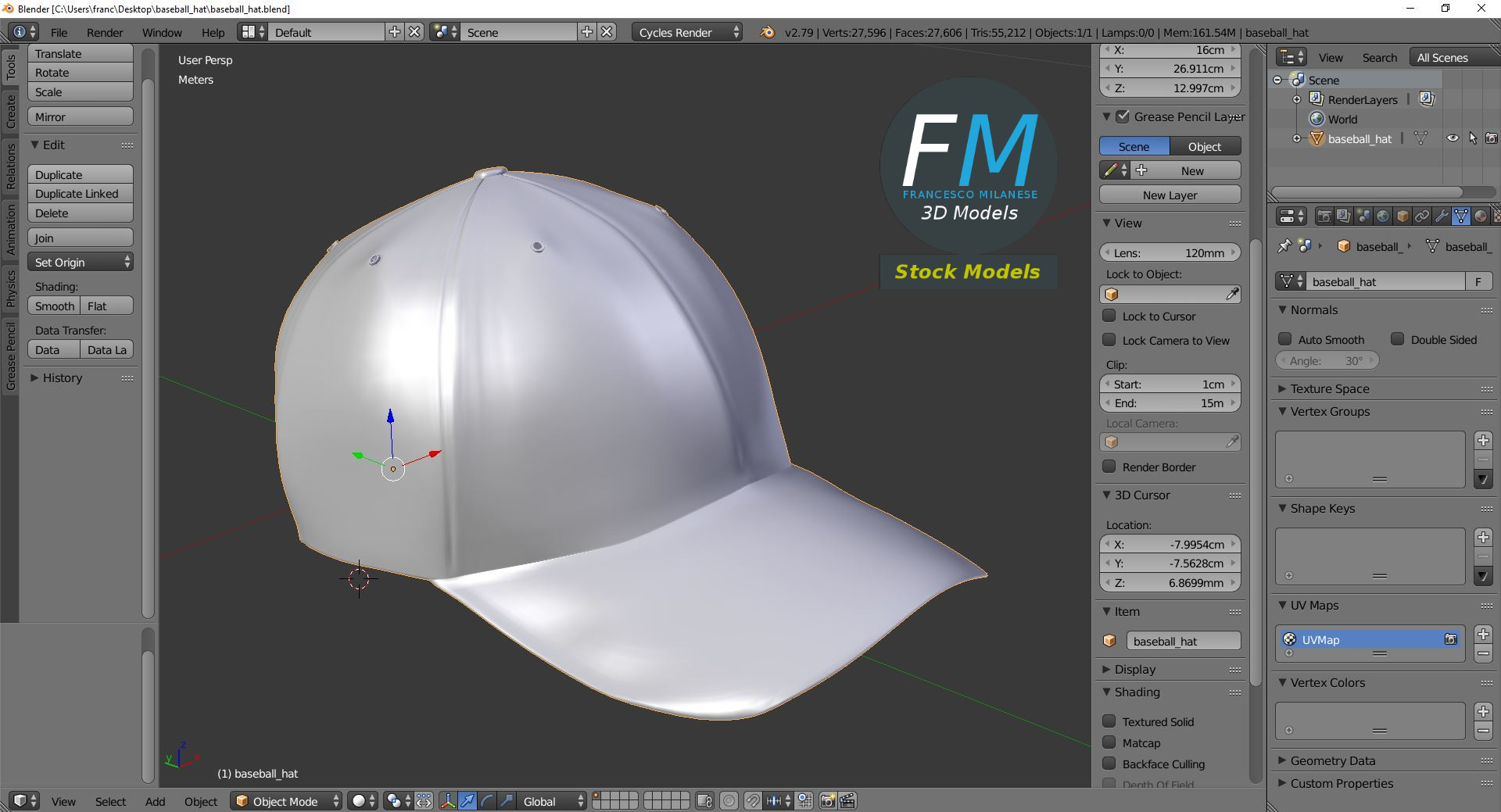Click the Mirror button

81,116
